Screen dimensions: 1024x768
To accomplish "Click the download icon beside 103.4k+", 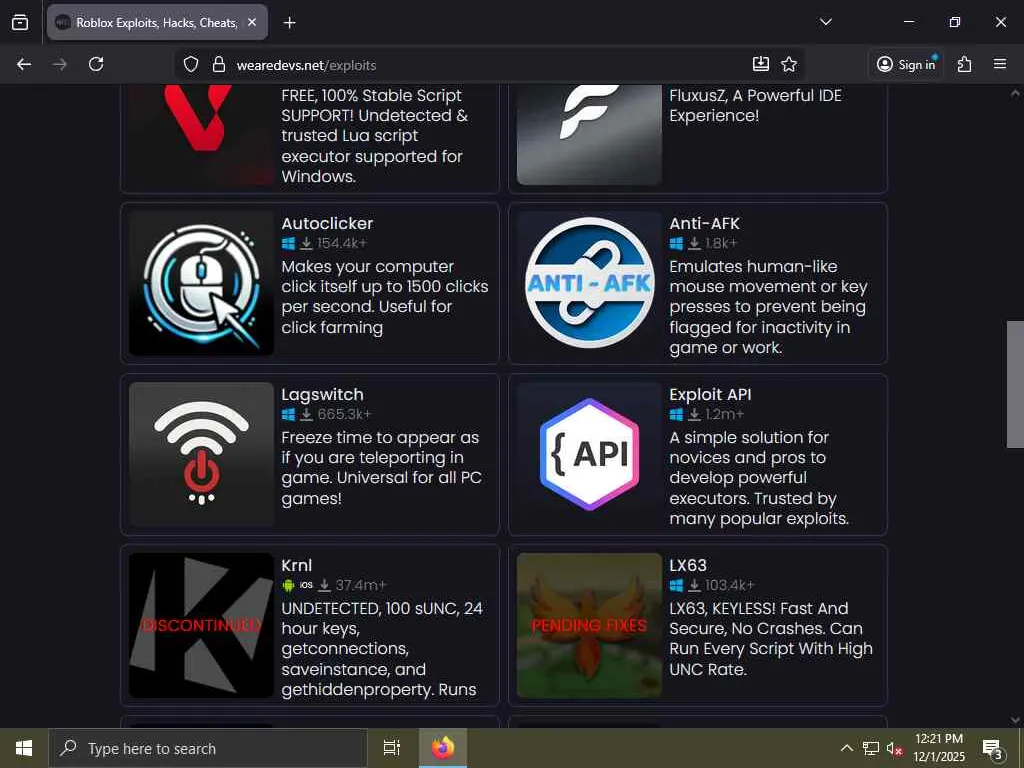I will tap(694, 585).
